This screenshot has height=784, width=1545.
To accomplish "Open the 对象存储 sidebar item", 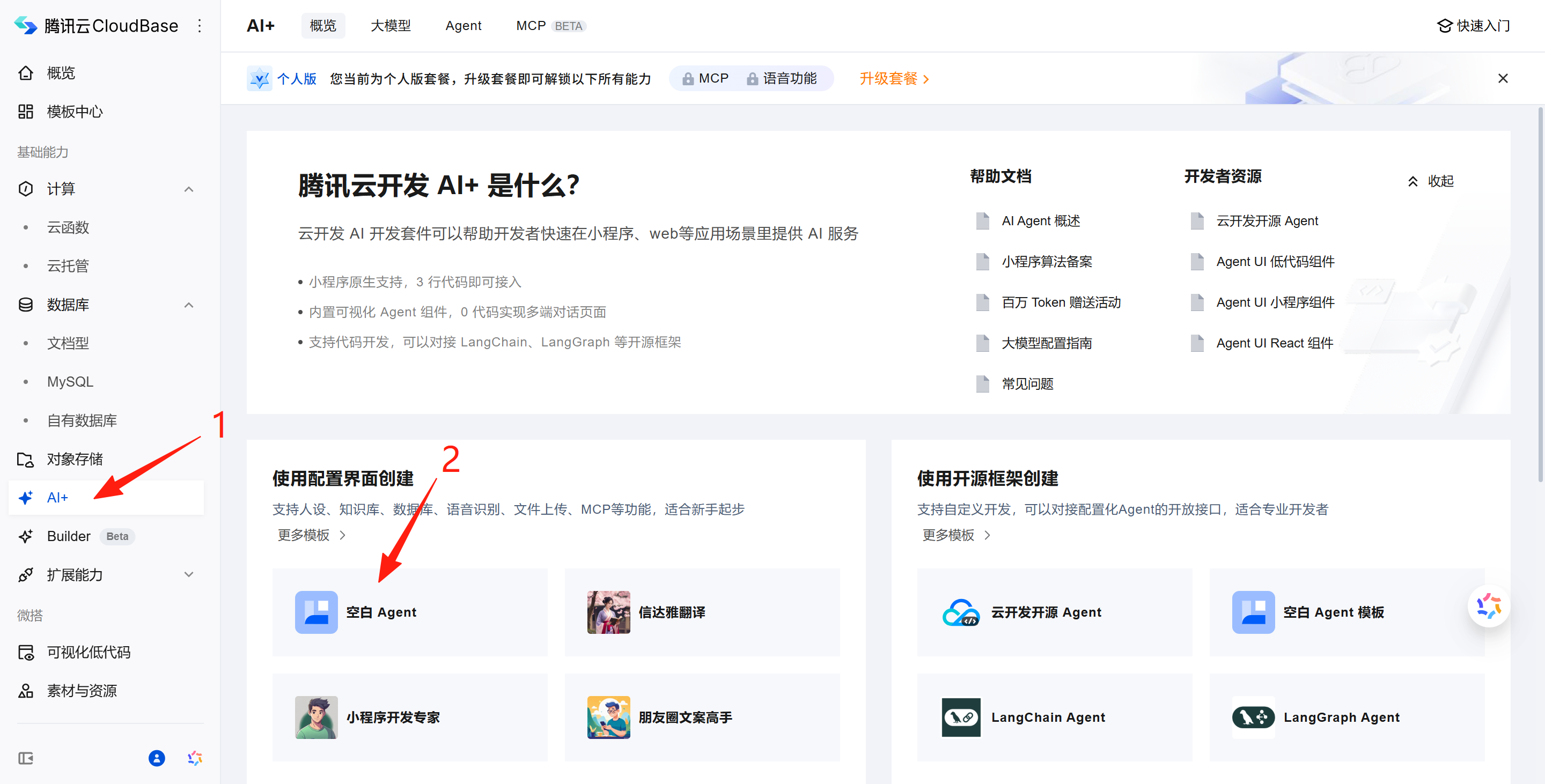I will click(75, 459).
